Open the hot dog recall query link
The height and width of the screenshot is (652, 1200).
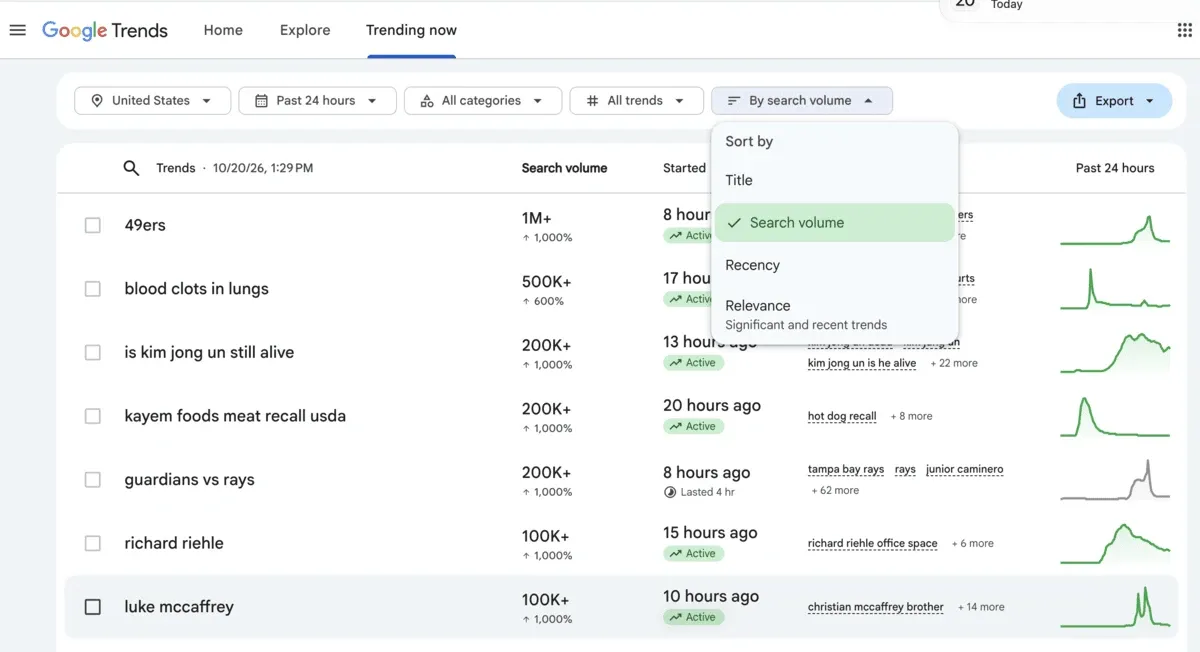click(842, 416)
